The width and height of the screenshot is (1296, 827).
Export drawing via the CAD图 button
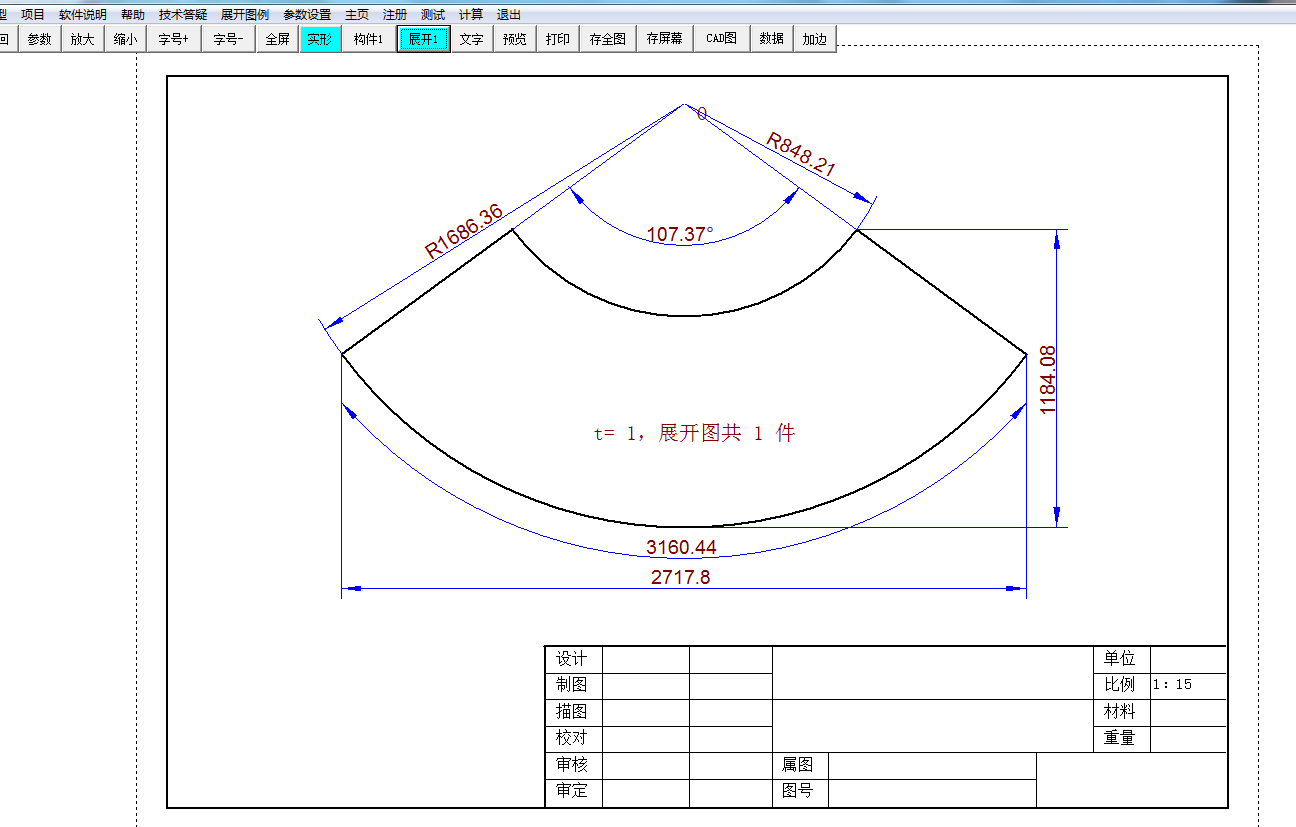720,38
